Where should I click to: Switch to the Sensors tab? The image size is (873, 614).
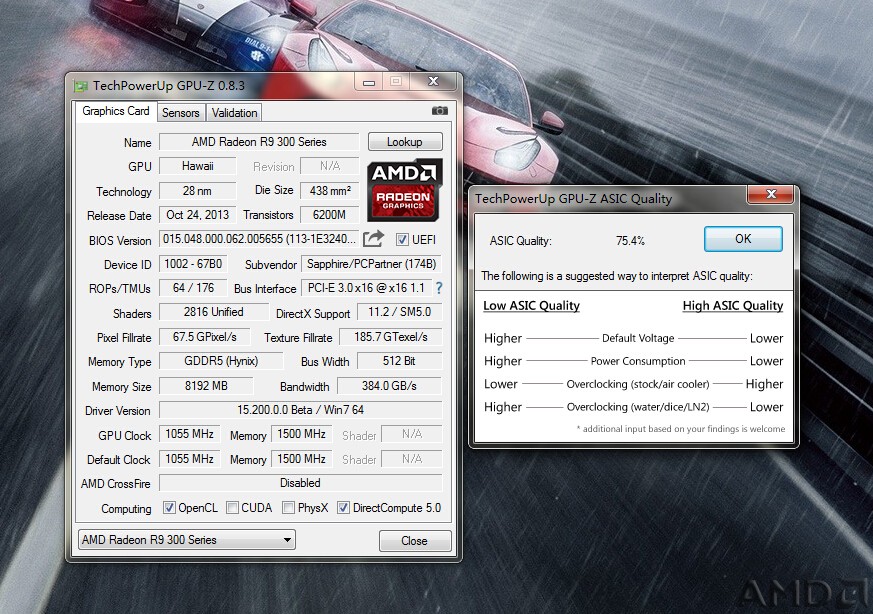[x=180, y=113]
